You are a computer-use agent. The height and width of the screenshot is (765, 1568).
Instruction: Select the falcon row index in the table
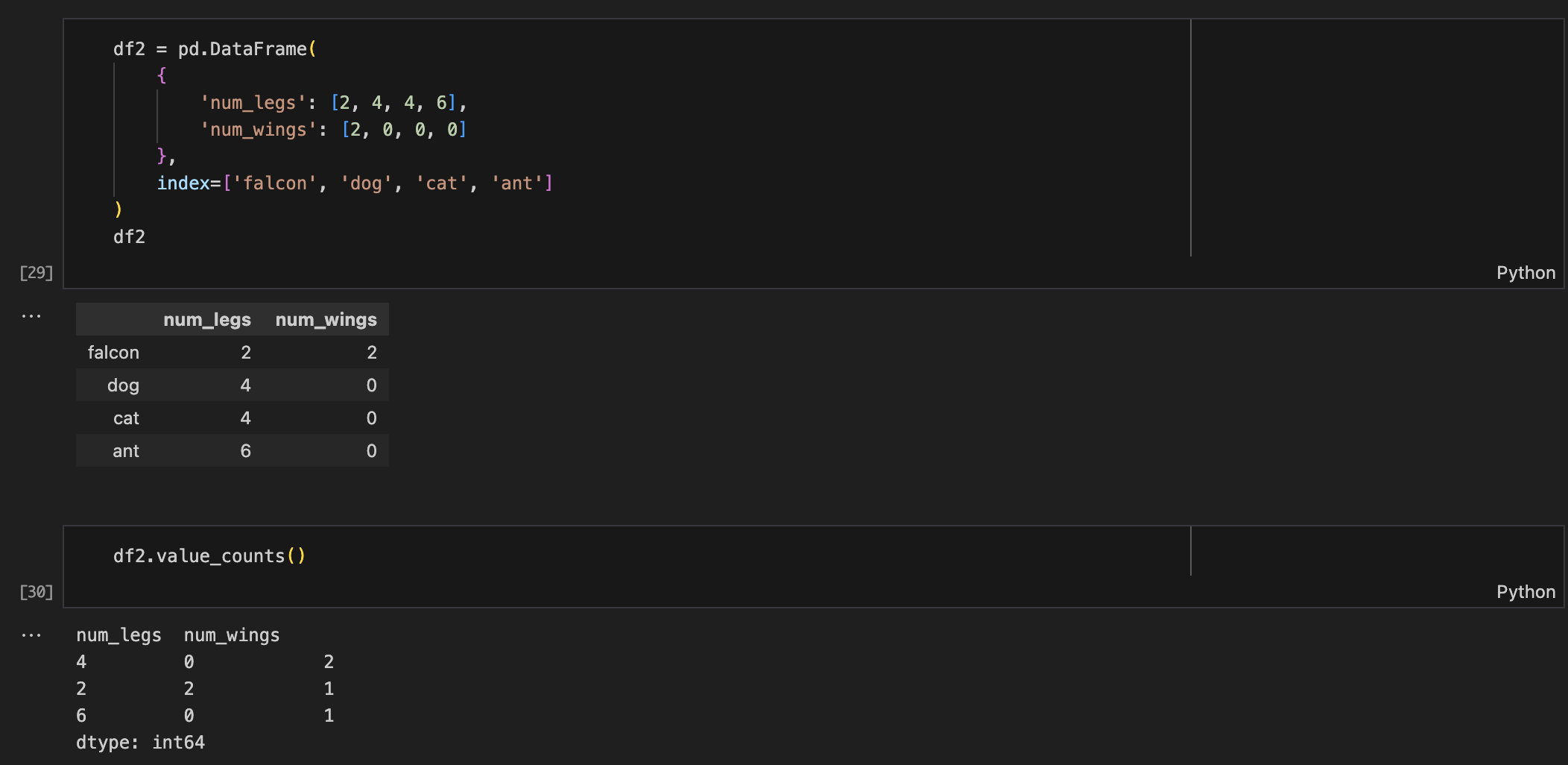coord(113,353)
